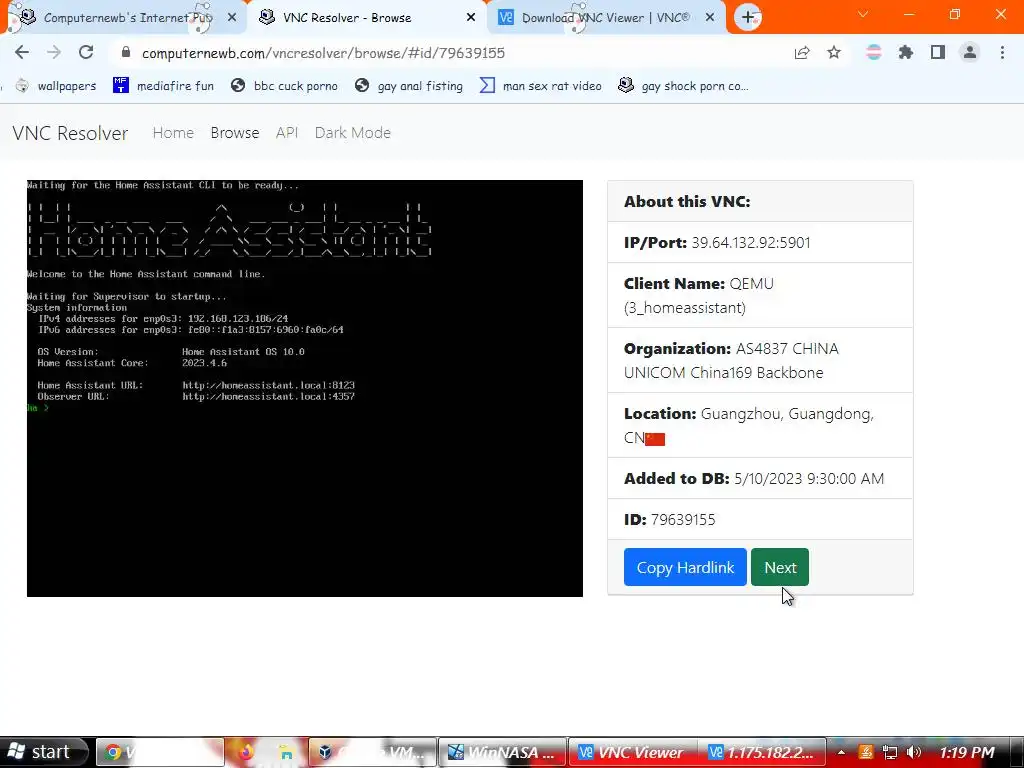The width and height of the screenshot is (1024, 768).
Task: Click the browser forward arrow
Action: (54, 52)
